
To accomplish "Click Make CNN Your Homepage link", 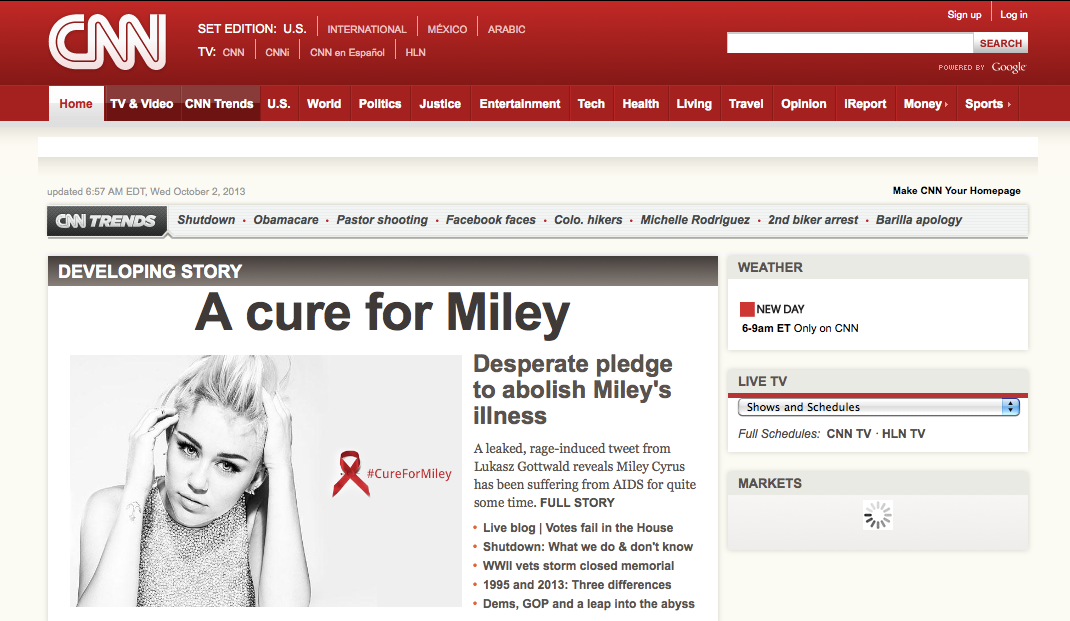I will (x=957, y=191).
